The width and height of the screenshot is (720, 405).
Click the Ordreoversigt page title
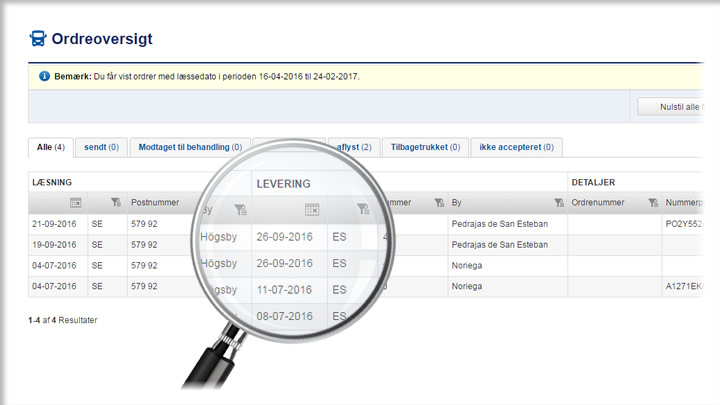tap(102, 39)
